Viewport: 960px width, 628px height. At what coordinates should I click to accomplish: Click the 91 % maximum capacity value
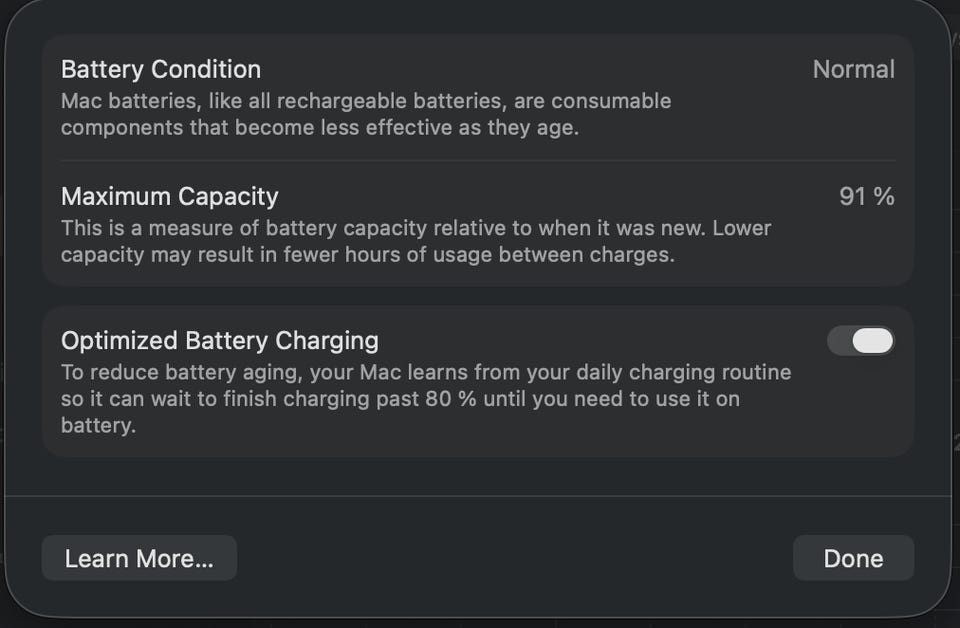point(866,196)
